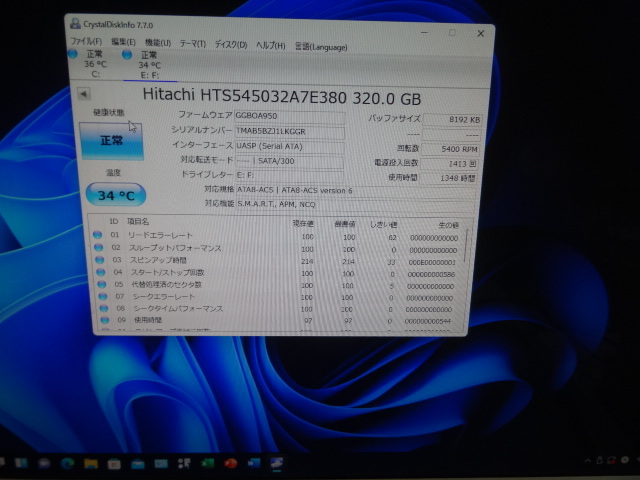Click status orb for 02 スループットパフォーマンス
The width and height of the screenshot is (640, 480).
point(98,247)
